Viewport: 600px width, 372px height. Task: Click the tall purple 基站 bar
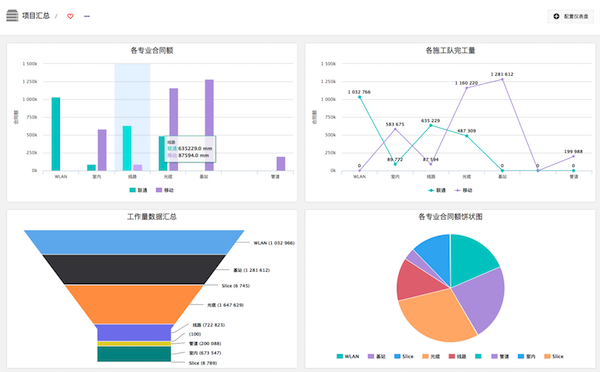pyautogui.click(x=209, y=125)
